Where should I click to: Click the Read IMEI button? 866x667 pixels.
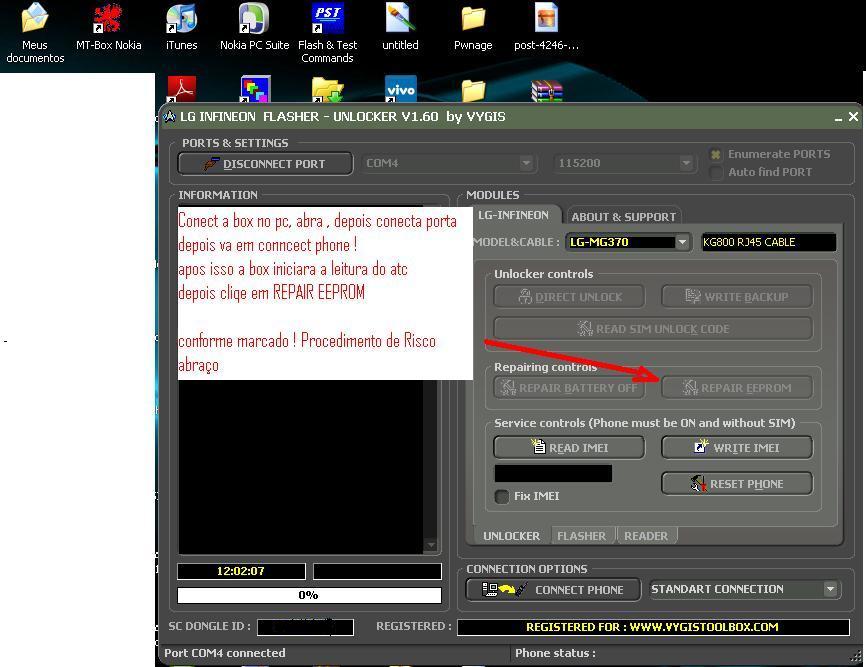coord(569,447)
